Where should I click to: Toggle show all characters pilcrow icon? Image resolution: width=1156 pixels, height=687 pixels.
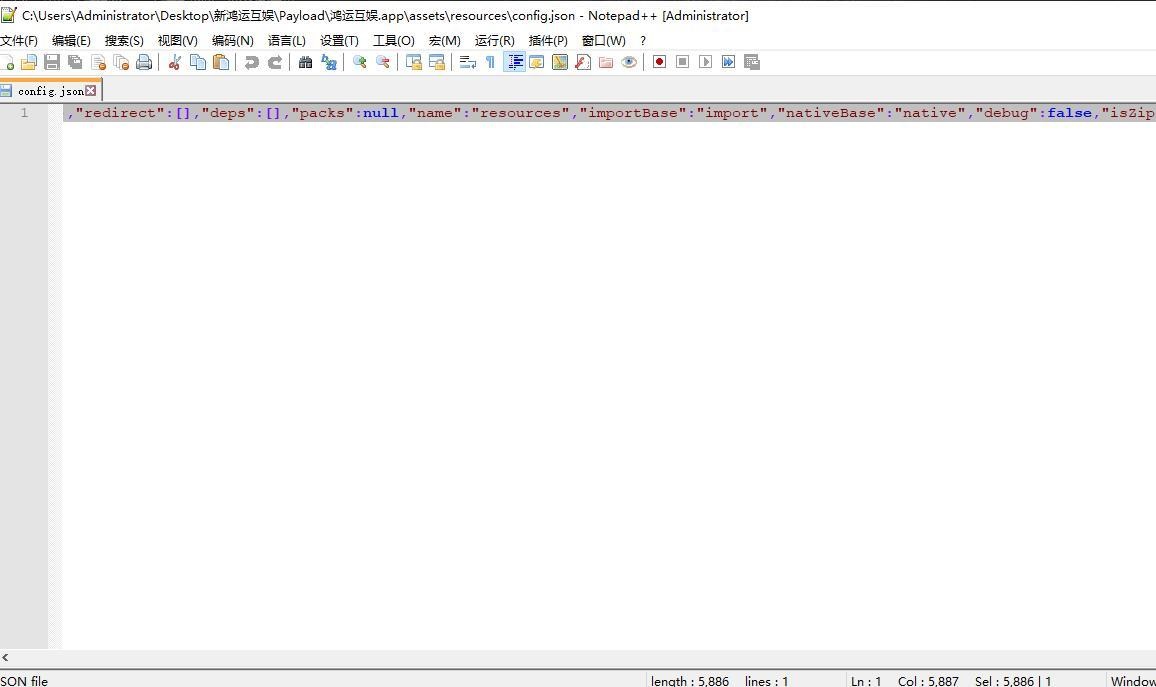point(490,62)
